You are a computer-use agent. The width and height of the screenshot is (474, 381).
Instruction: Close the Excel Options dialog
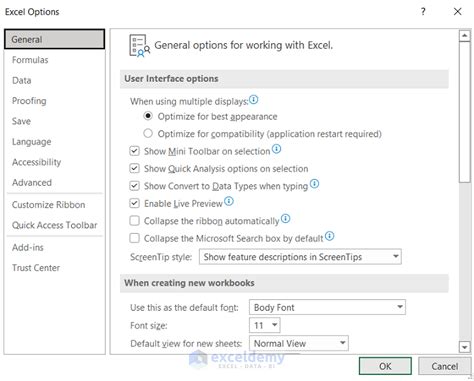click(x=458, y=12)
